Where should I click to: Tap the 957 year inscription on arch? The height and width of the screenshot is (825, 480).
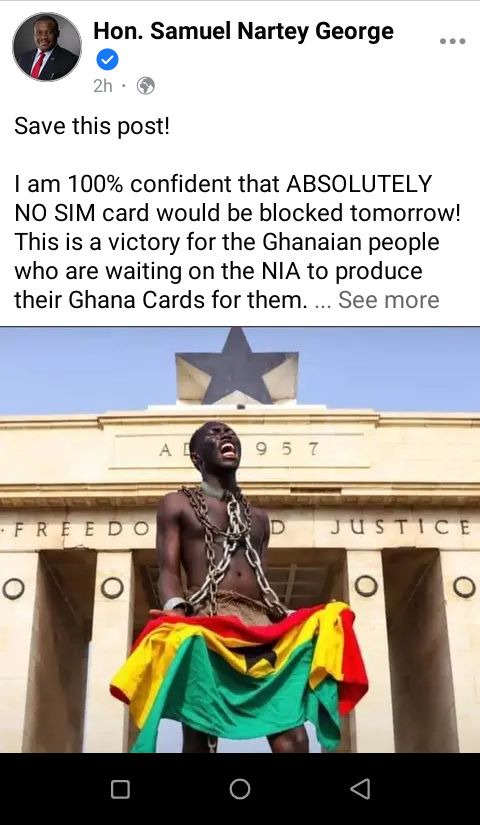pyautogui.click(x=287, y=449)
